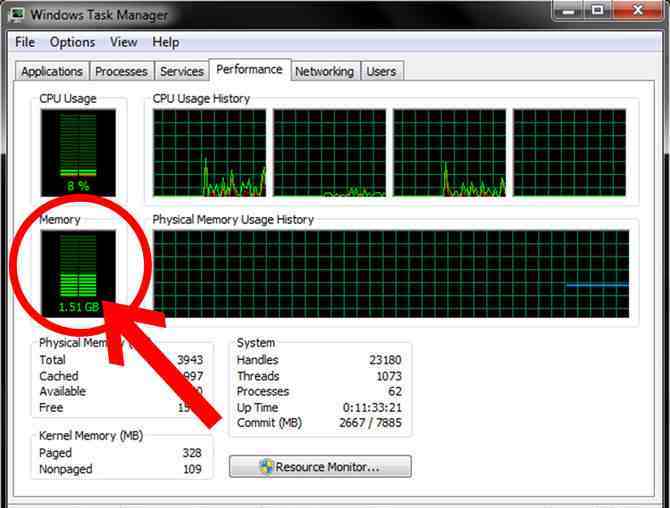This screenshot has width=670, height=508.
Task: Click the first CPU Usage History graph
Action: coord(209,153)
